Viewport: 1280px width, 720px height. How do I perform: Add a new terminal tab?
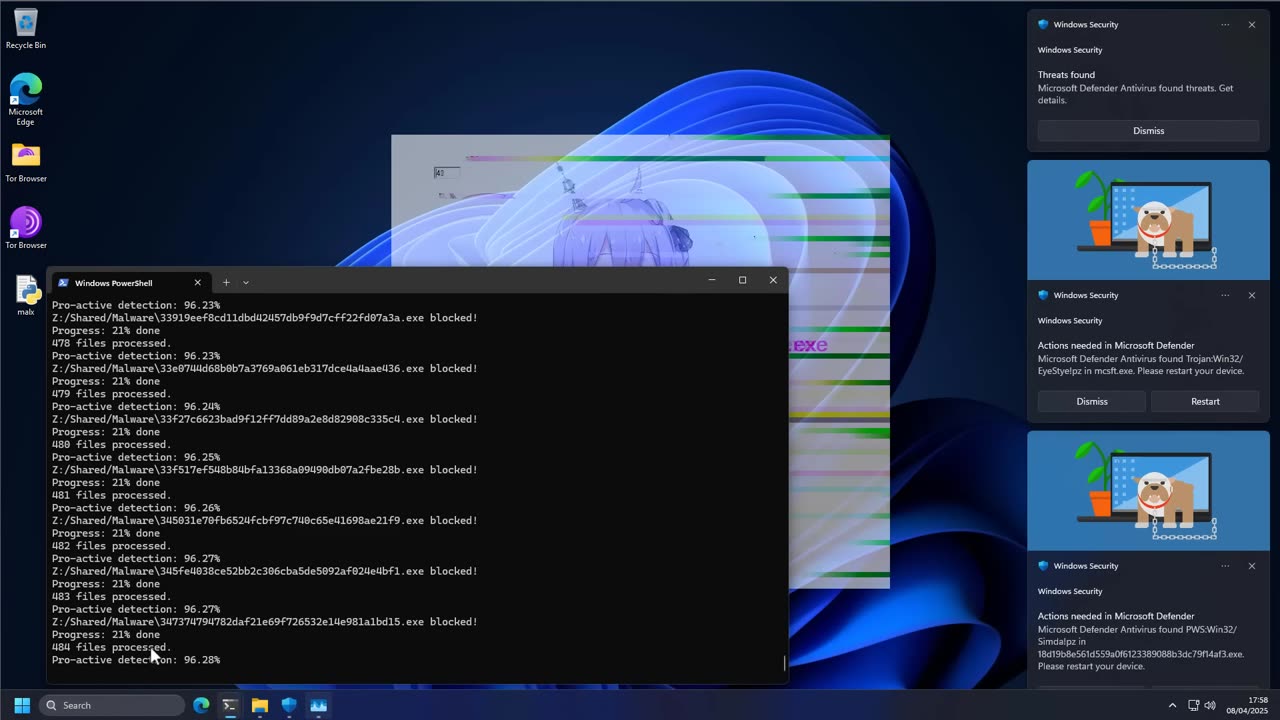coord(226,282)
